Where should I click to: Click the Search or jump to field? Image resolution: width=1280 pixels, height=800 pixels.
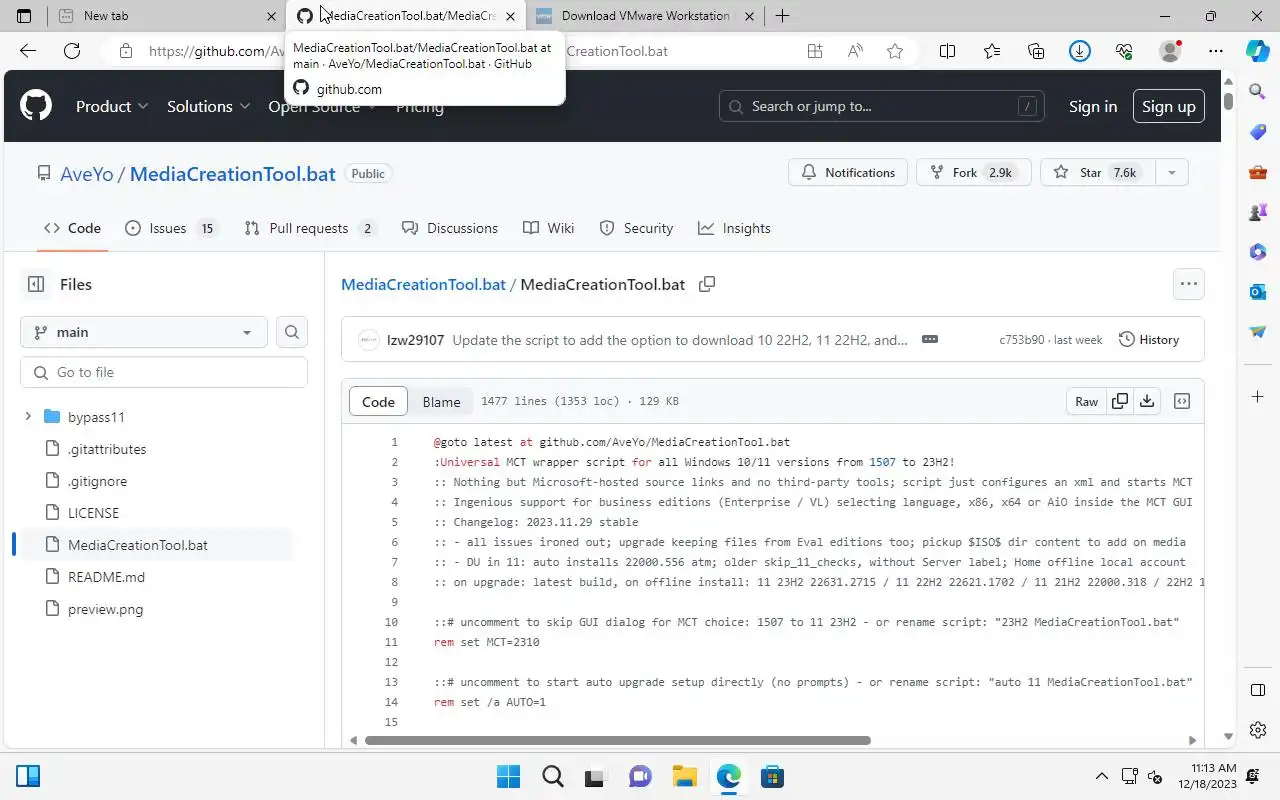(882, 106)
